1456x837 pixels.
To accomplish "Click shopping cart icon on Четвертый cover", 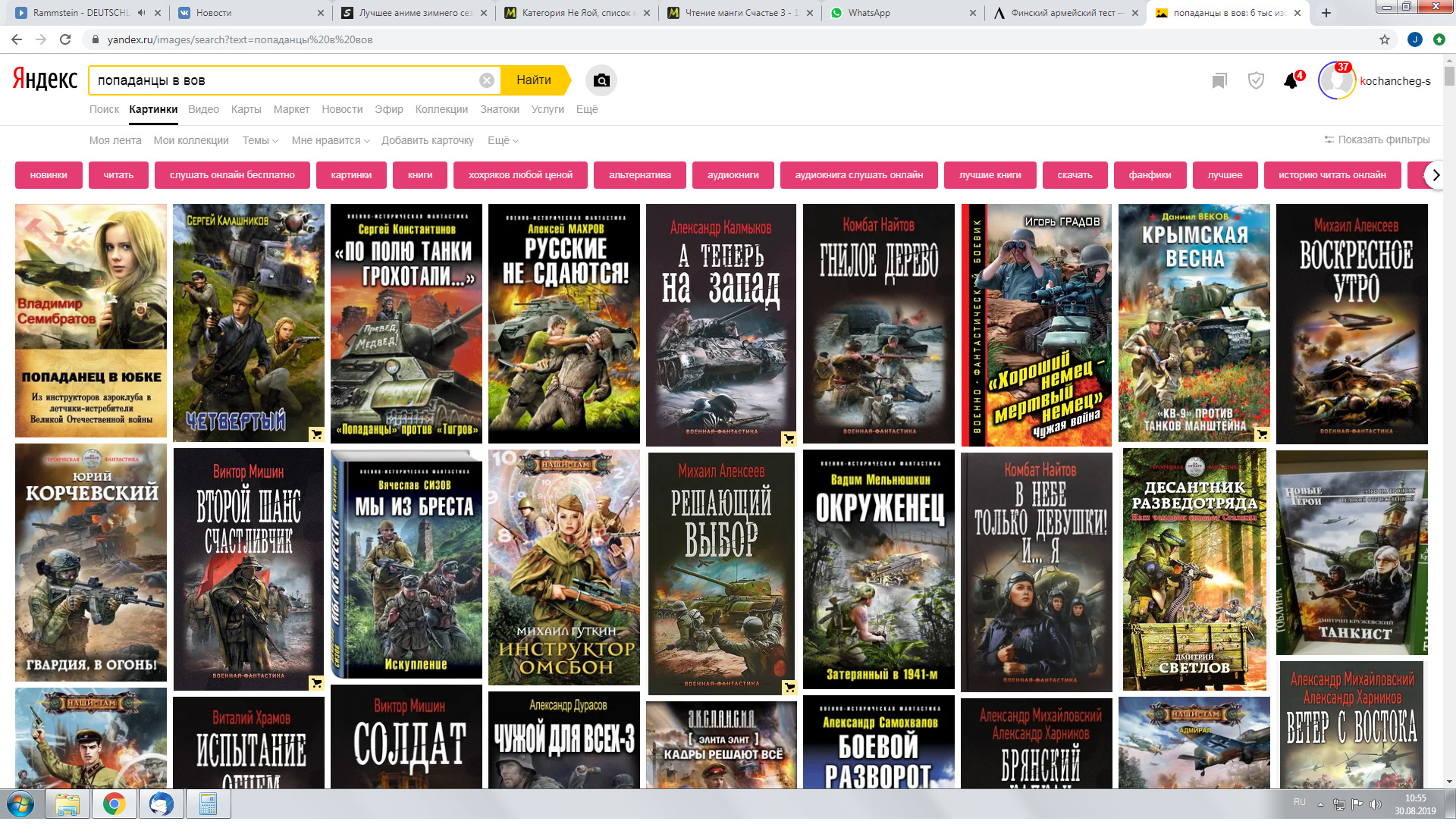I will pos(316,434).
